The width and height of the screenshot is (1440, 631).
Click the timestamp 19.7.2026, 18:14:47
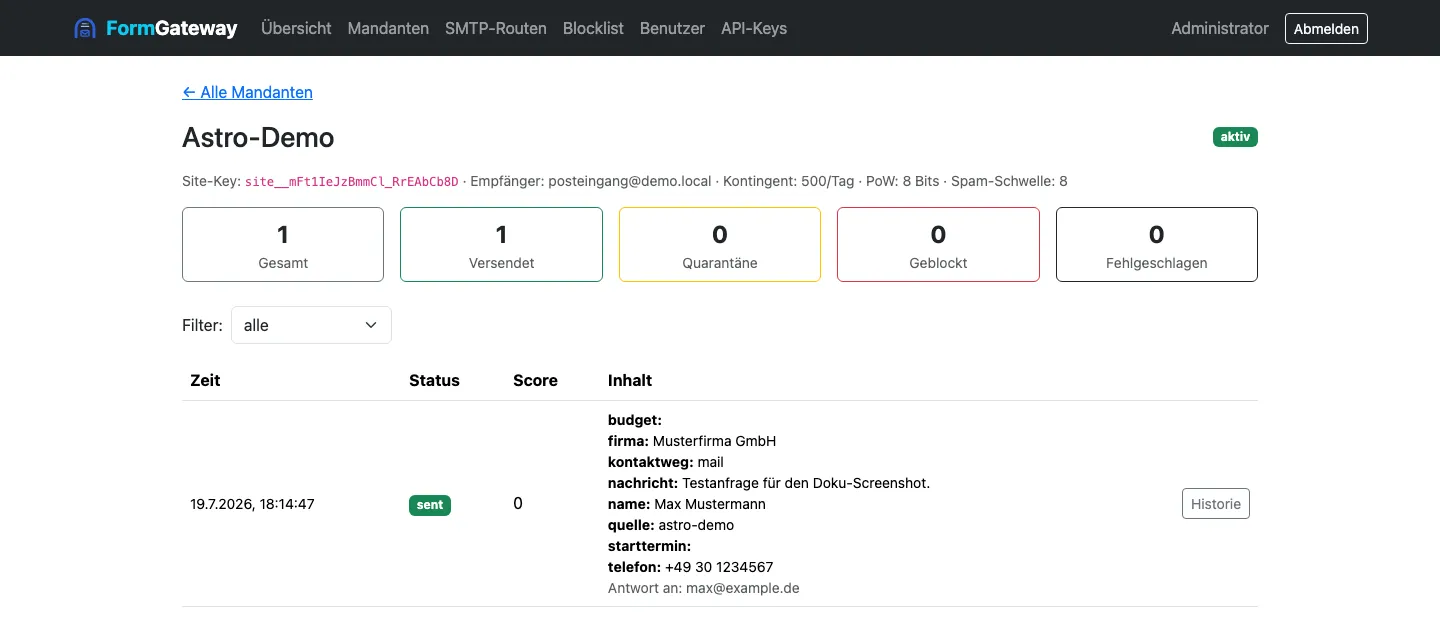coord(252,504)
